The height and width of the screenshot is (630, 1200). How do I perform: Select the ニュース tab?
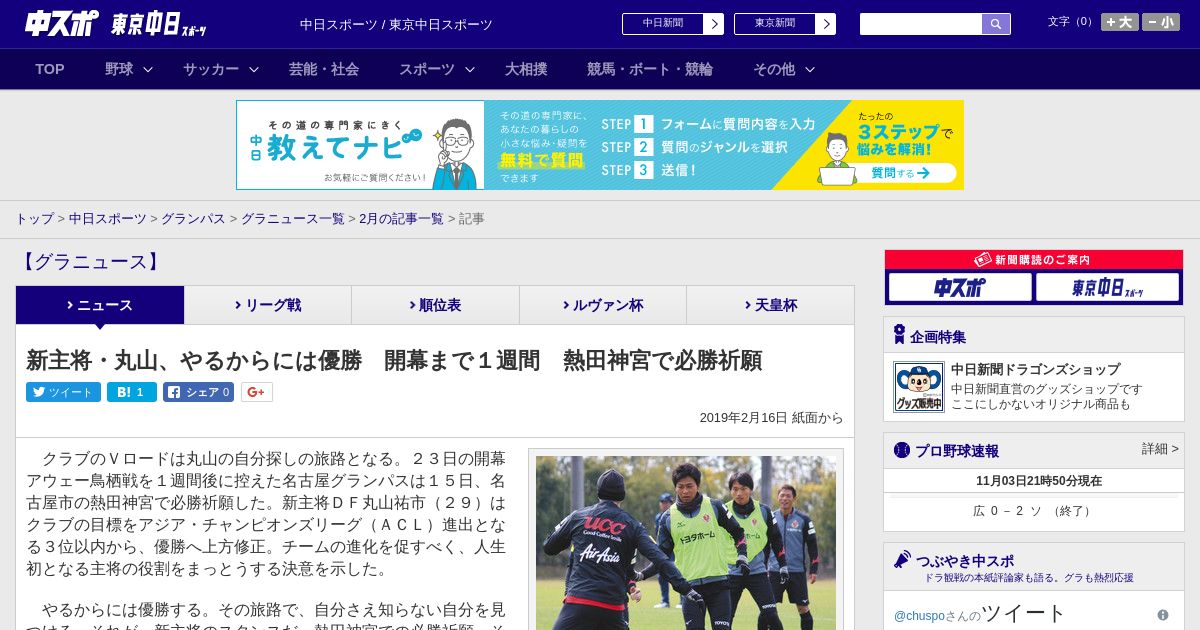(100, 305)
